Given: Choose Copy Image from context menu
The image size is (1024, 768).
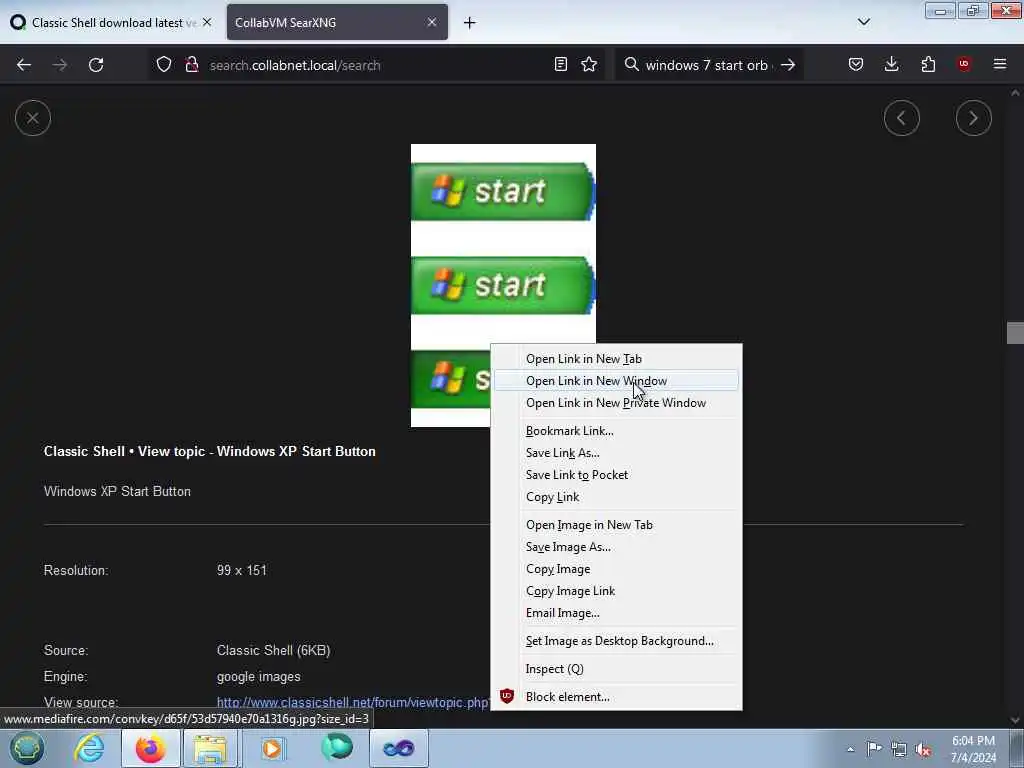Looking at the screenshot, I should coord(616,569).
